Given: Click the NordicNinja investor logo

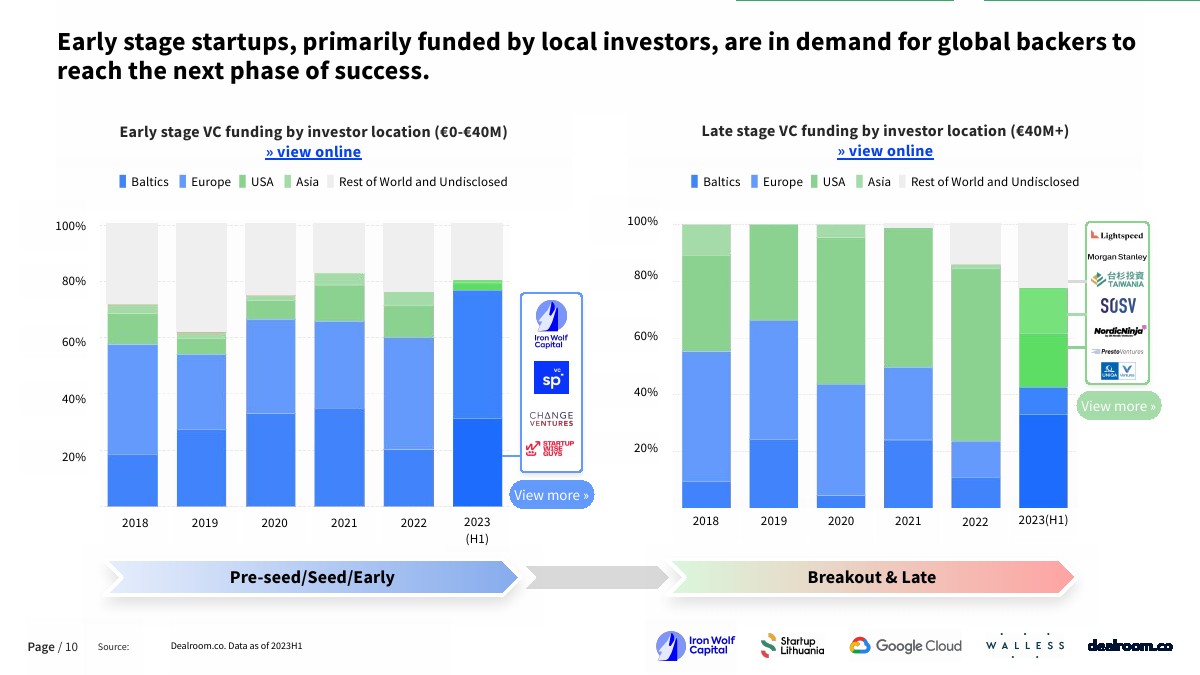Looking at the screenshot, I should coord(1118,329).
